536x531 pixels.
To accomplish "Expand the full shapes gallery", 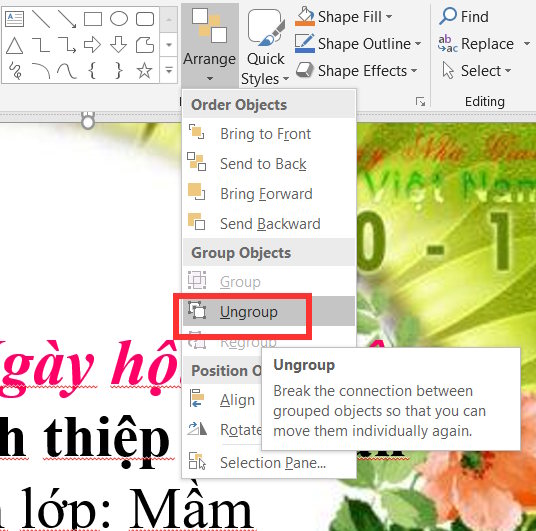I will [169, 70].
